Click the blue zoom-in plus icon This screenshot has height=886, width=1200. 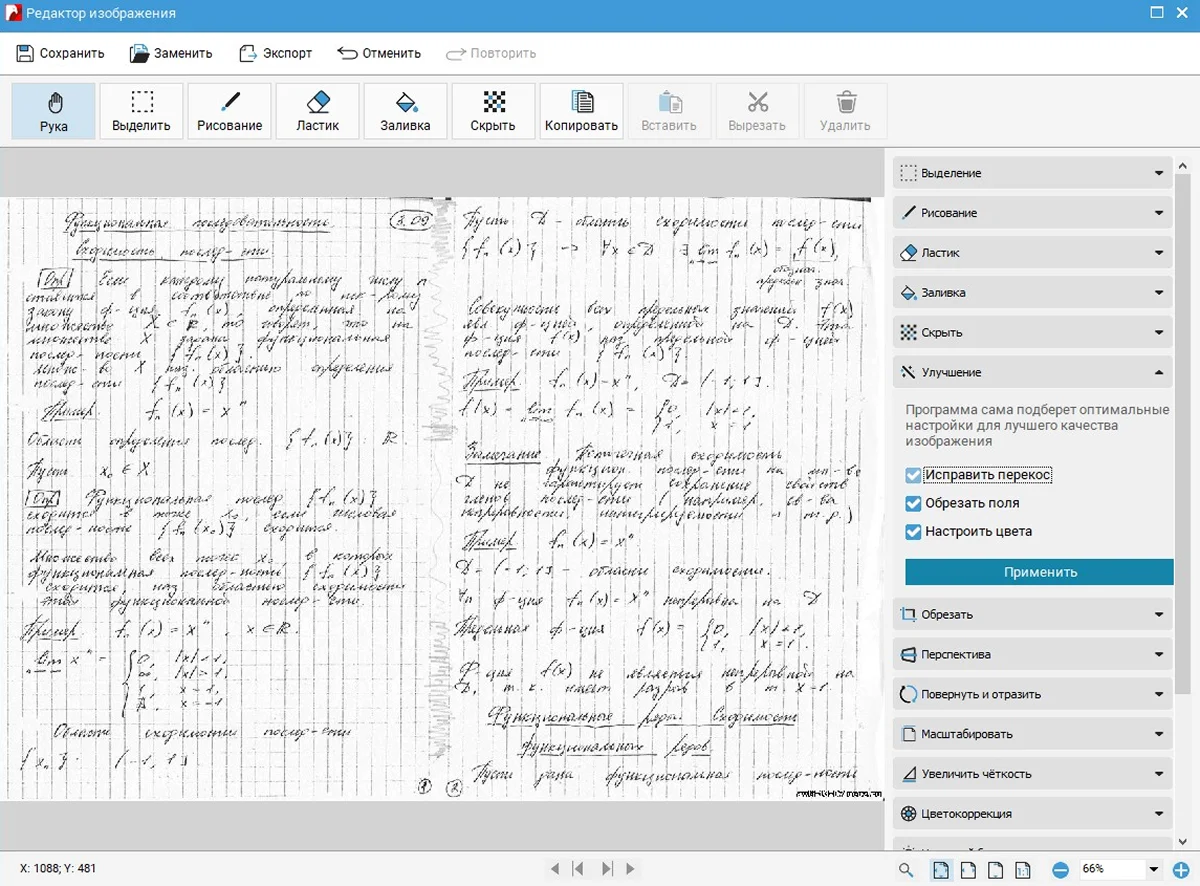pyautogui.click(x=1180, y=870)
